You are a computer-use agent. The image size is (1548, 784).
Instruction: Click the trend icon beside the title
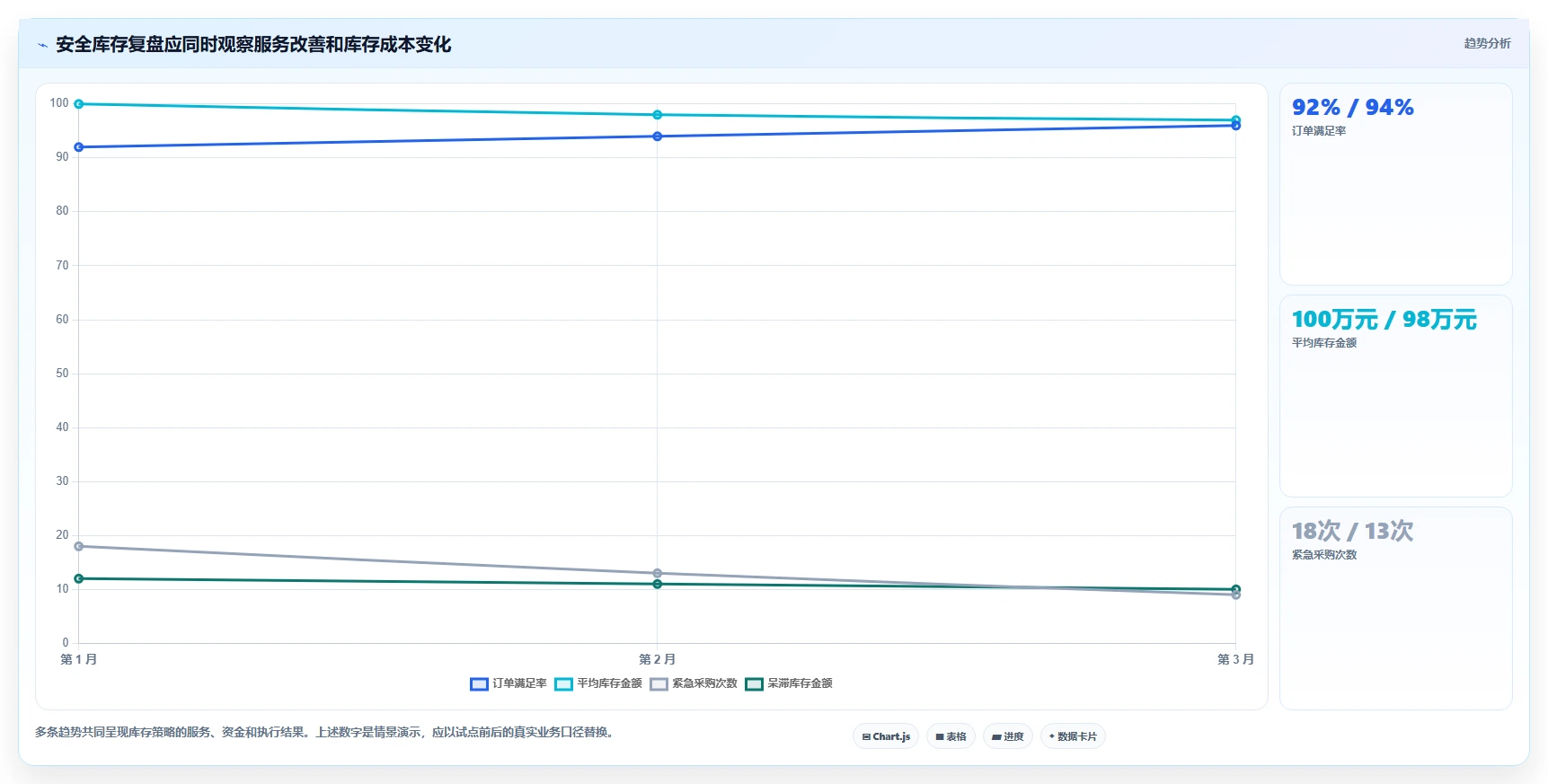tap(42, 45)
